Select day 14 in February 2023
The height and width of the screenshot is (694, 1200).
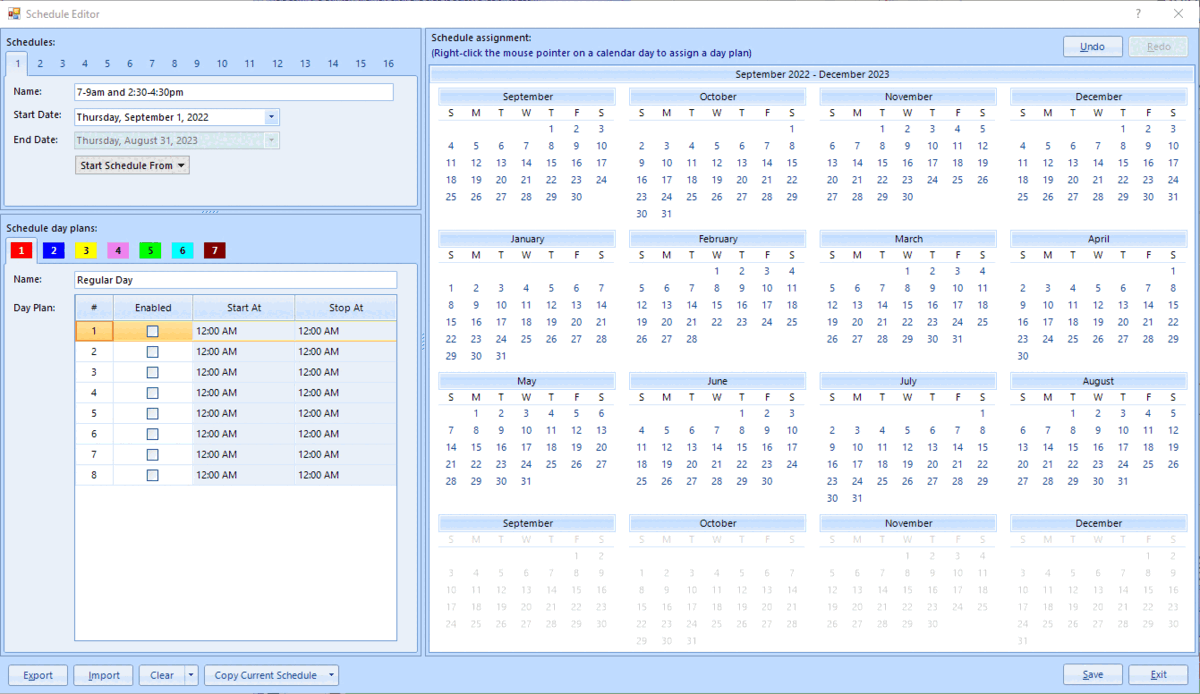pos(691,305)
